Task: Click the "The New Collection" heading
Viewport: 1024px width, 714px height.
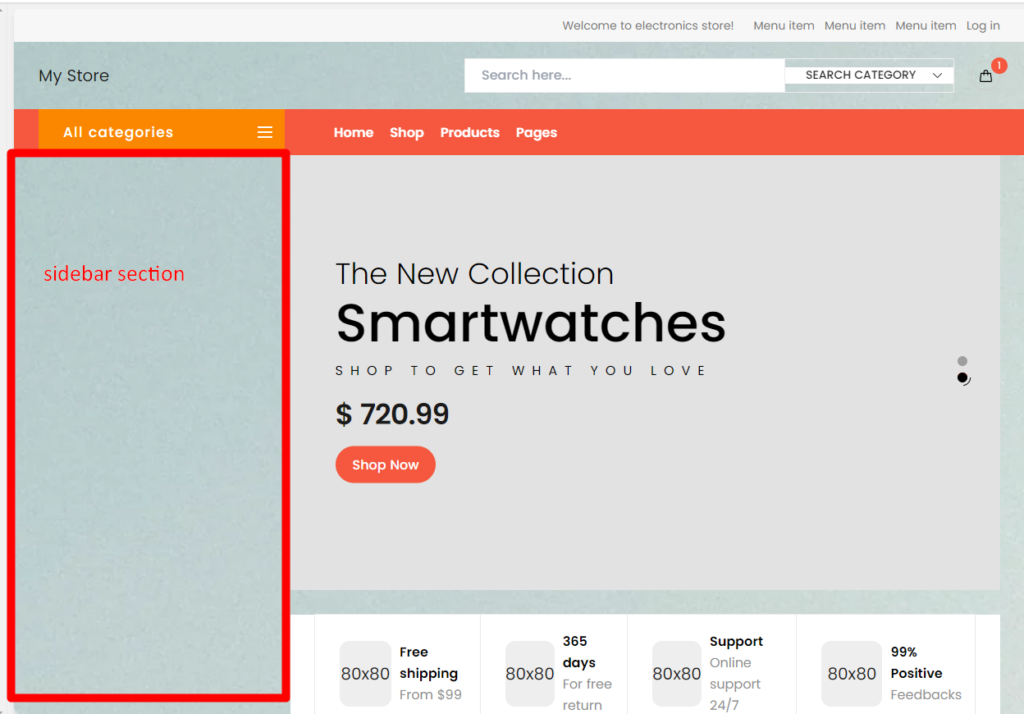Action: [475, 274]
